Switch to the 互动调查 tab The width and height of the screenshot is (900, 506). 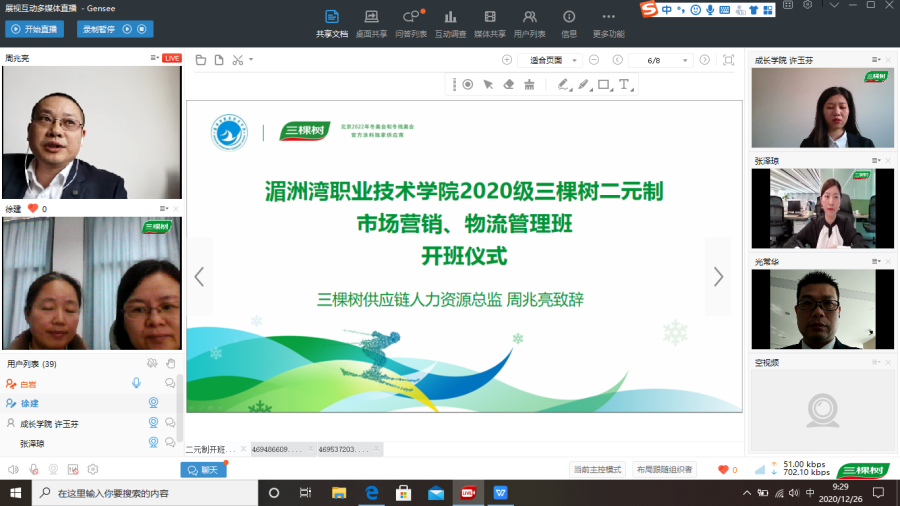coord(450,23)
